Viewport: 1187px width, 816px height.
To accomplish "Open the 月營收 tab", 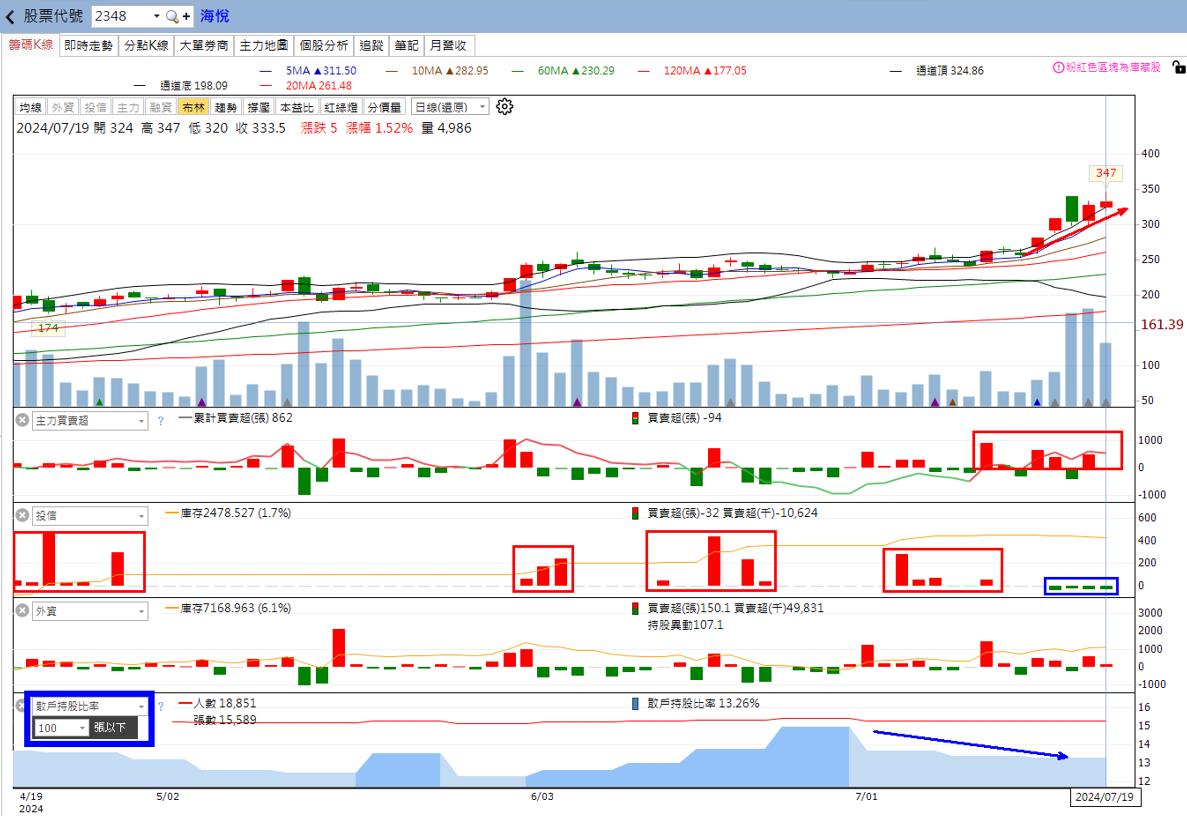I will [448, 45].
